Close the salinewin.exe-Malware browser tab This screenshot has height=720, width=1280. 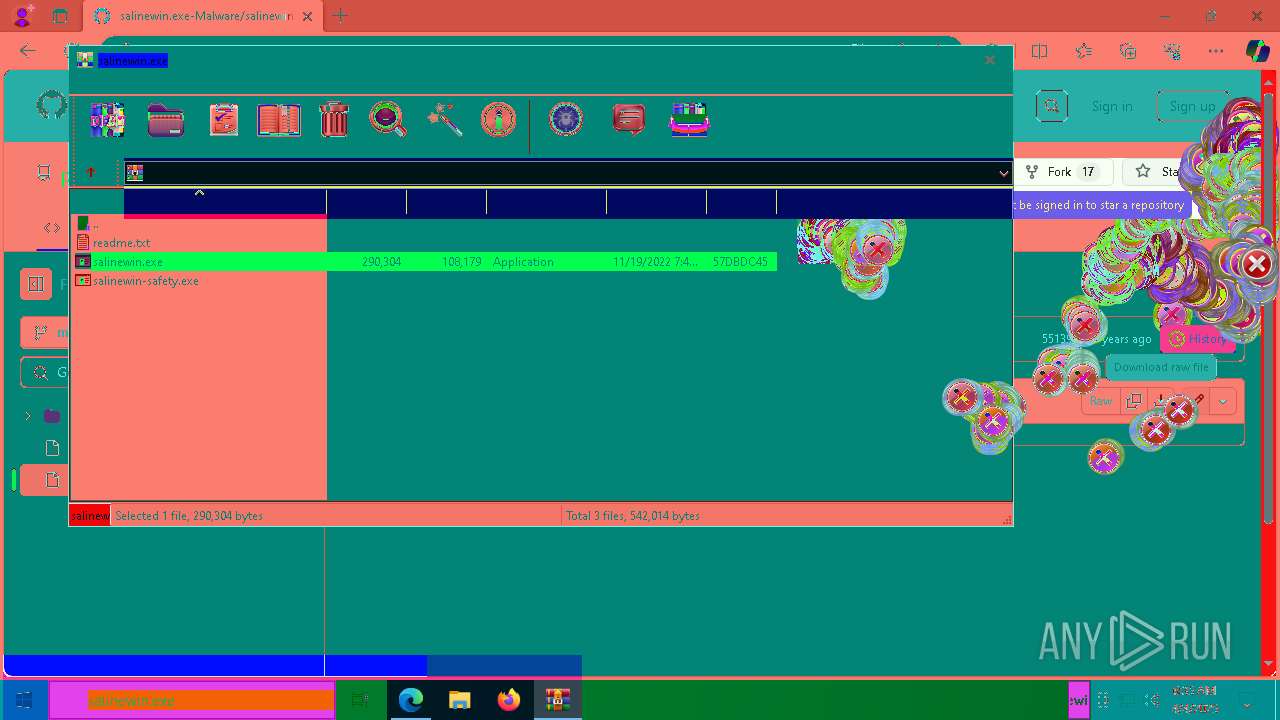[307, 16]
